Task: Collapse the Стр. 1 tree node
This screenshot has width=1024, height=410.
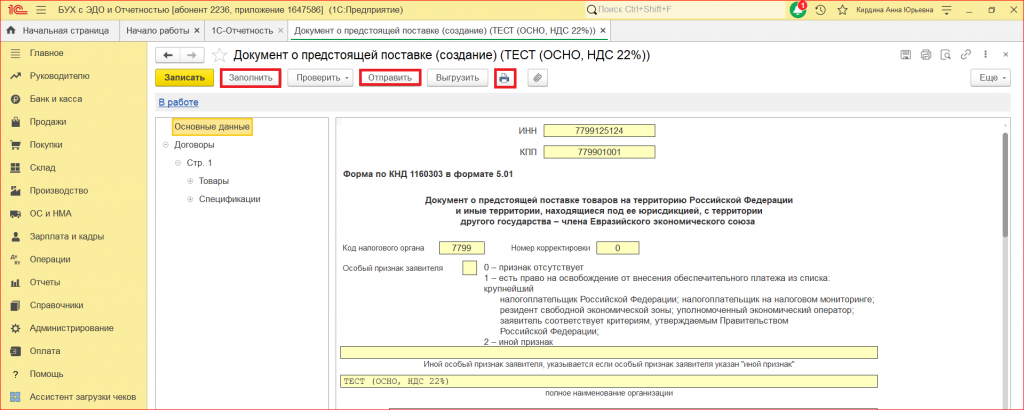Action: click(178, 163)
